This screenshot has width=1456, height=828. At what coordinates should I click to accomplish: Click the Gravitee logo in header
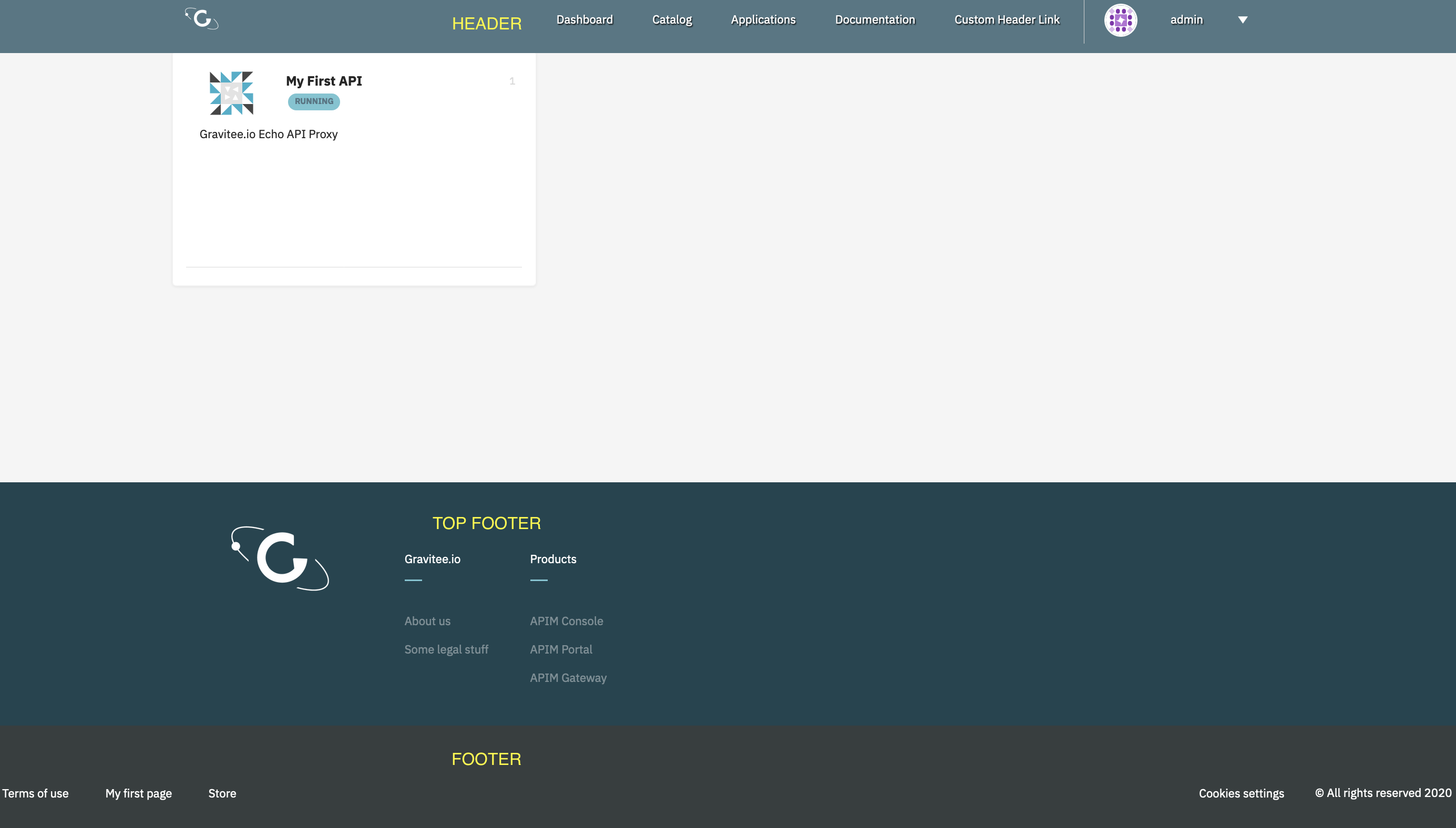(x=202, y=19)
